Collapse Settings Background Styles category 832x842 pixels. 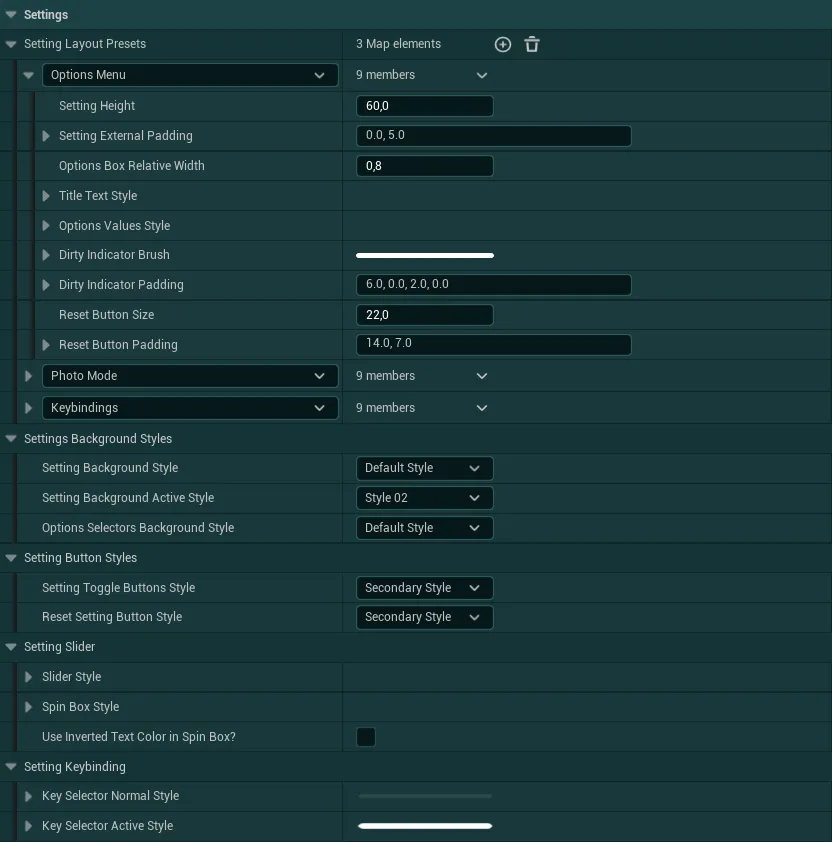11,439
